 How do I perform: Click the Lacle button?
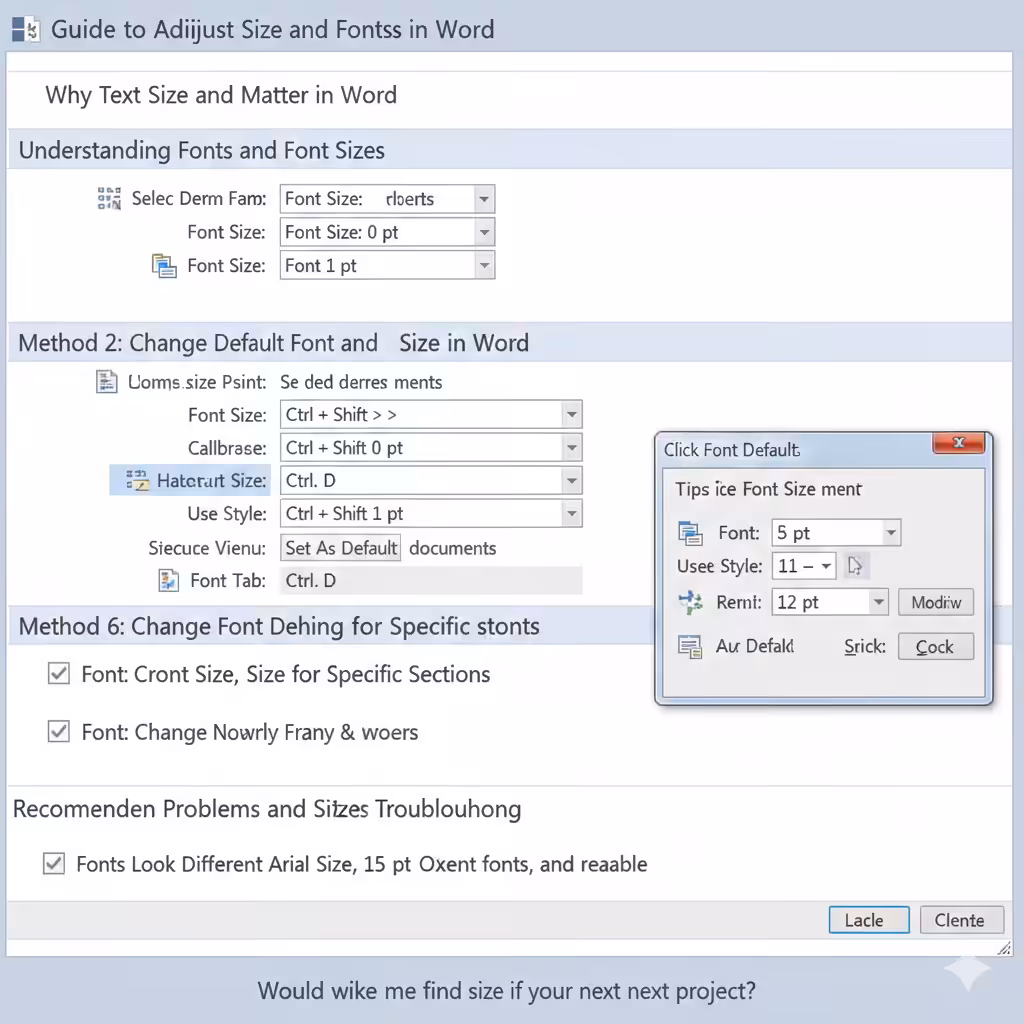869,920
